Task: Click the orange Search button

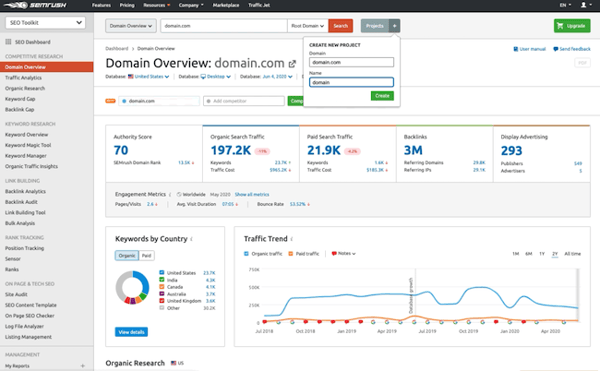Action: point(341,26)
